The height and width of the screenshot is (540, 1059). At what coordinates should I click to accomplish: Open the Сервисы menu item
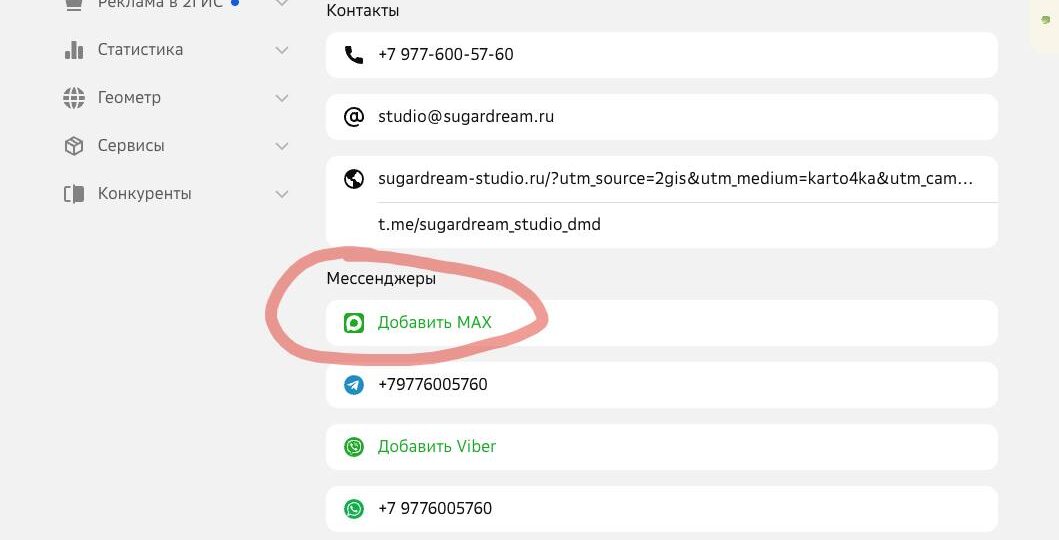click(x=131, y=146)
